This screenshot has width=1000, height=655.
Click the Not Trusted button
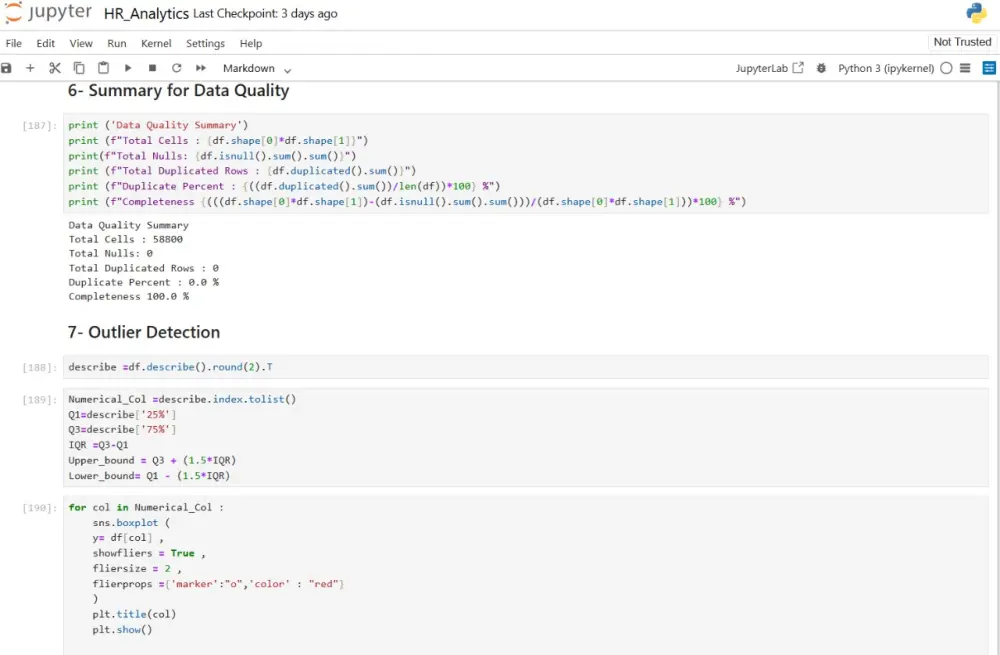point(961,42)
